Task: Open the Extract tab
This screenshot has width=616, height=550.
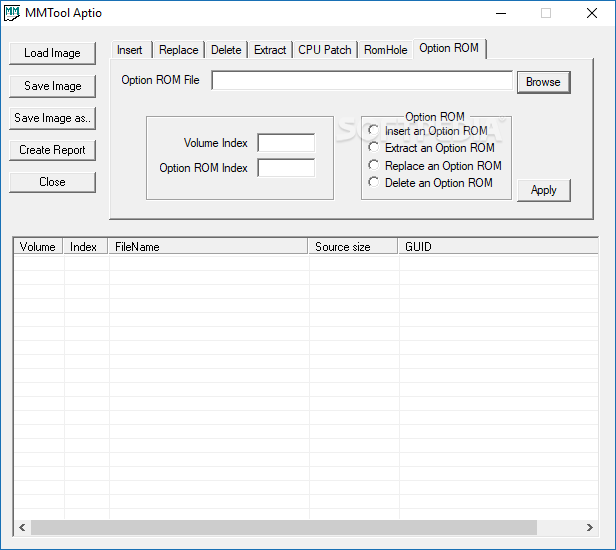Action: click(270, 50)
